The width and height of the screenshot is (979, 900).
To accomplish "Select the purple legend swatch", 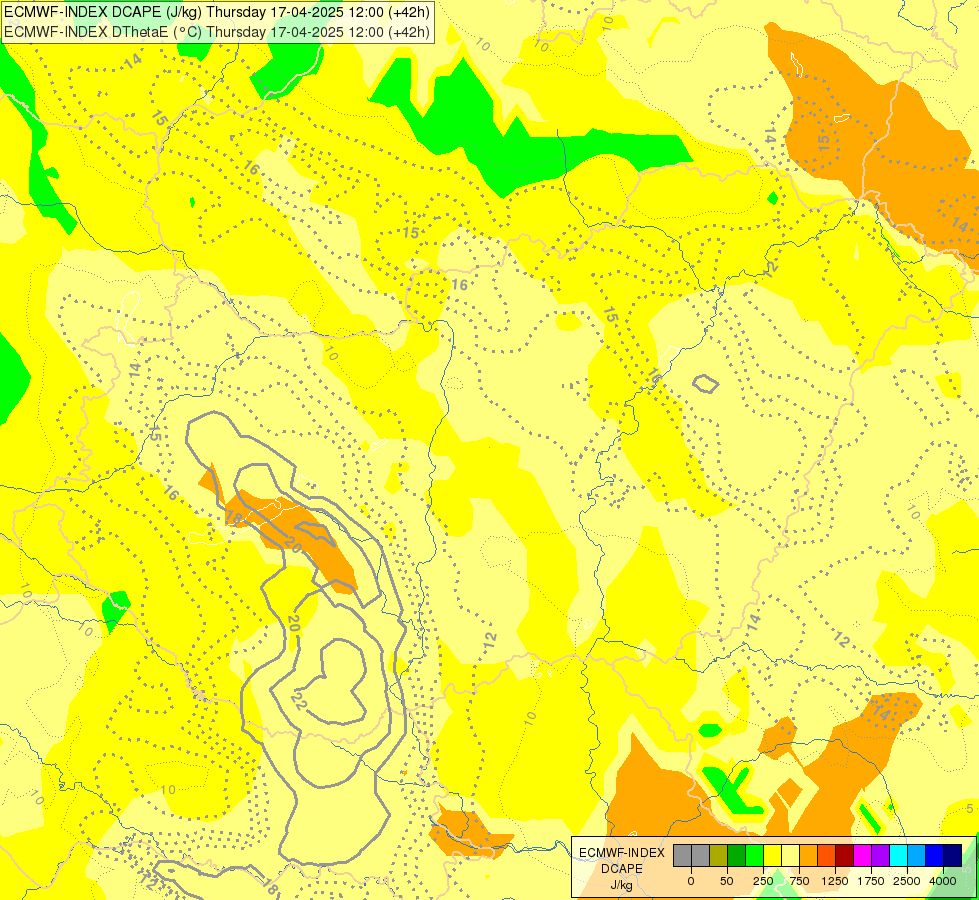I will point(880,856).
